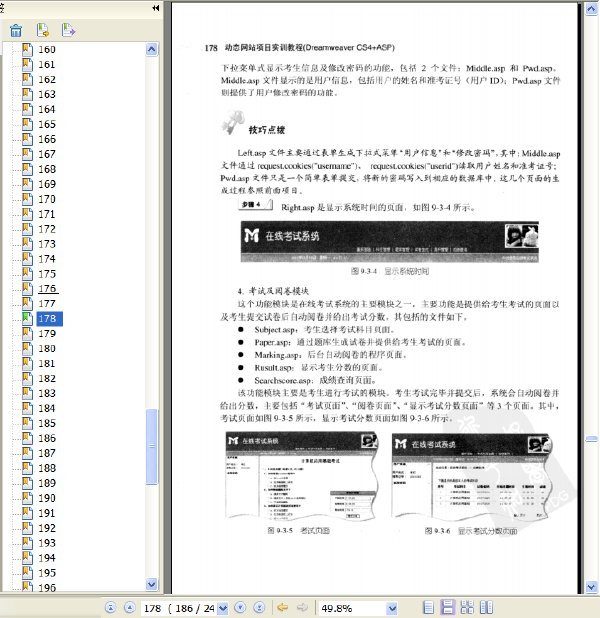Screen dimensions: 600x618
Task: Select bookmark 182
Action: [x=47, y=378]
